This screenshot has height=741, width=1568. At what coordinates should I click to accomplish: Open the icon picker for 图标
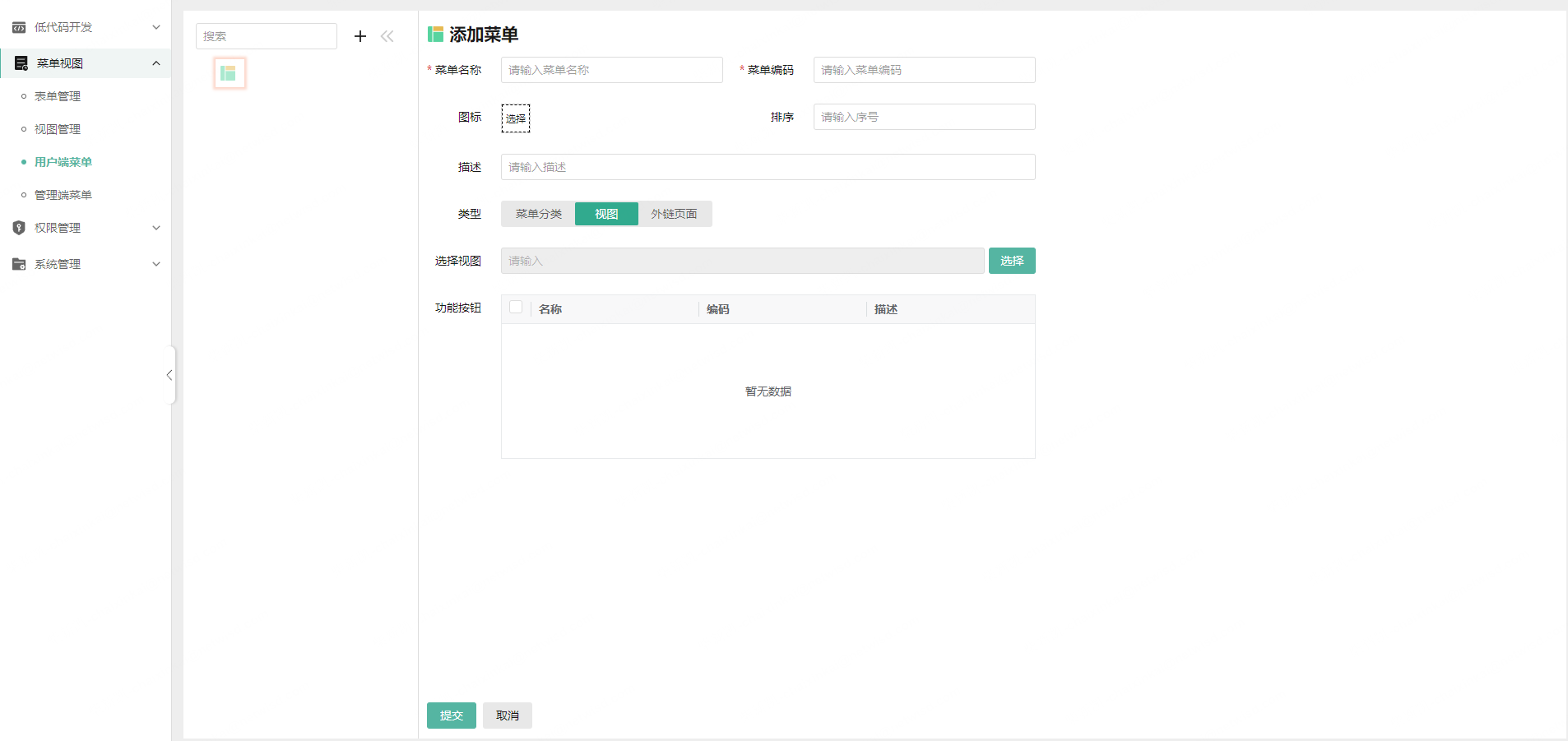515,118
